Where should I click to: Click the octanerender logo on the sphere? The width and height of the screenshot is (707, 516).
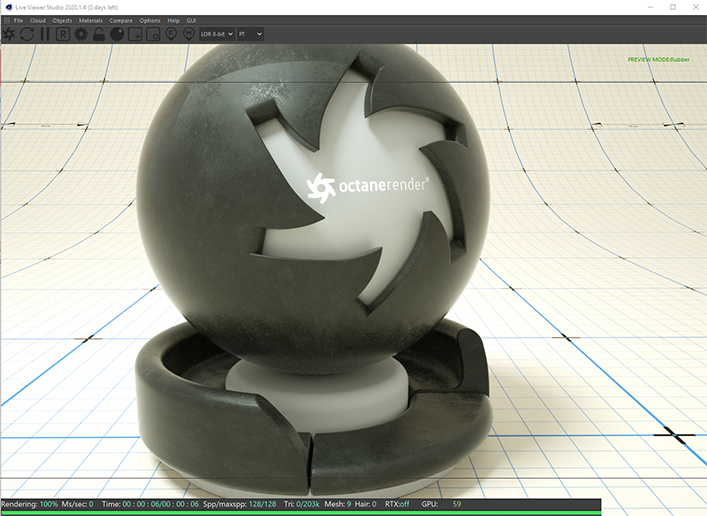(367, 187)
